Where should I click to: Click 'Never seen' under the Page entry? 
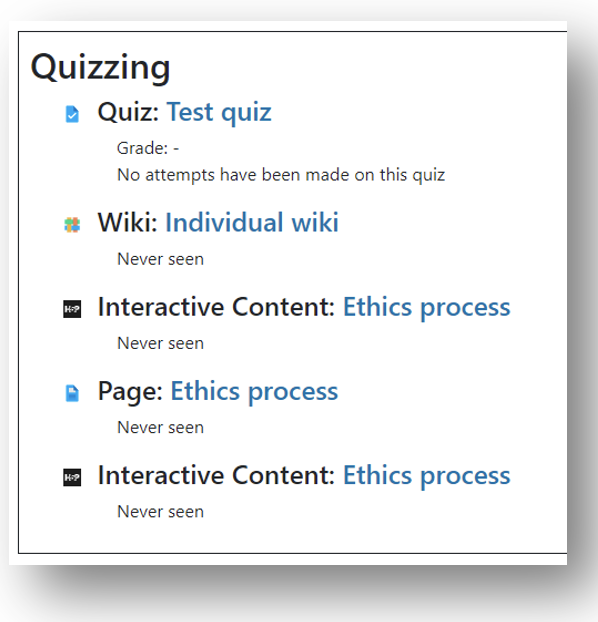tap(160, 428)
